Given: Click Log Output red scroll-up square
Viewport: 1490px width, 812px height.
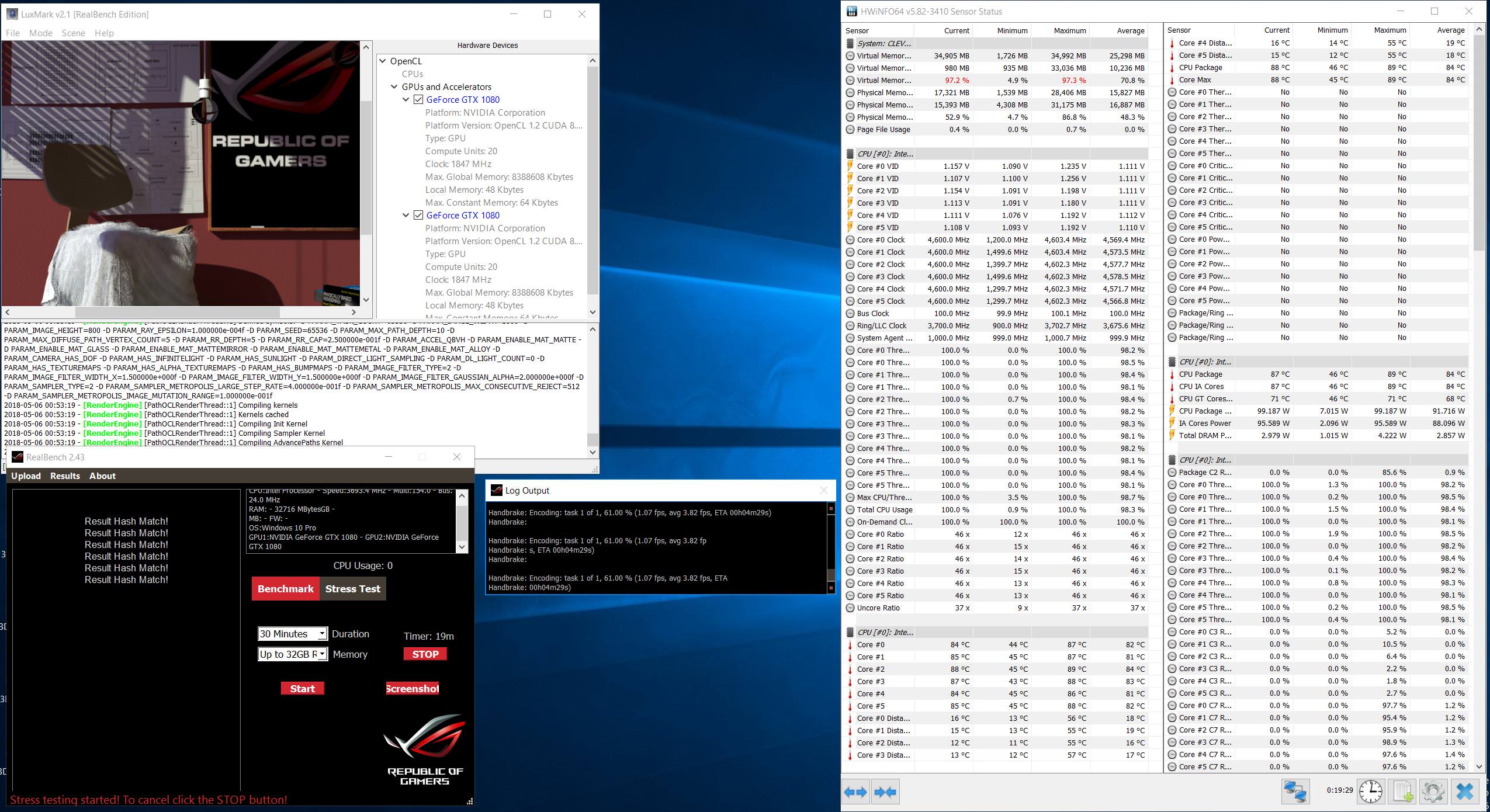Looking at the screenshot, I should click(831, 509).
